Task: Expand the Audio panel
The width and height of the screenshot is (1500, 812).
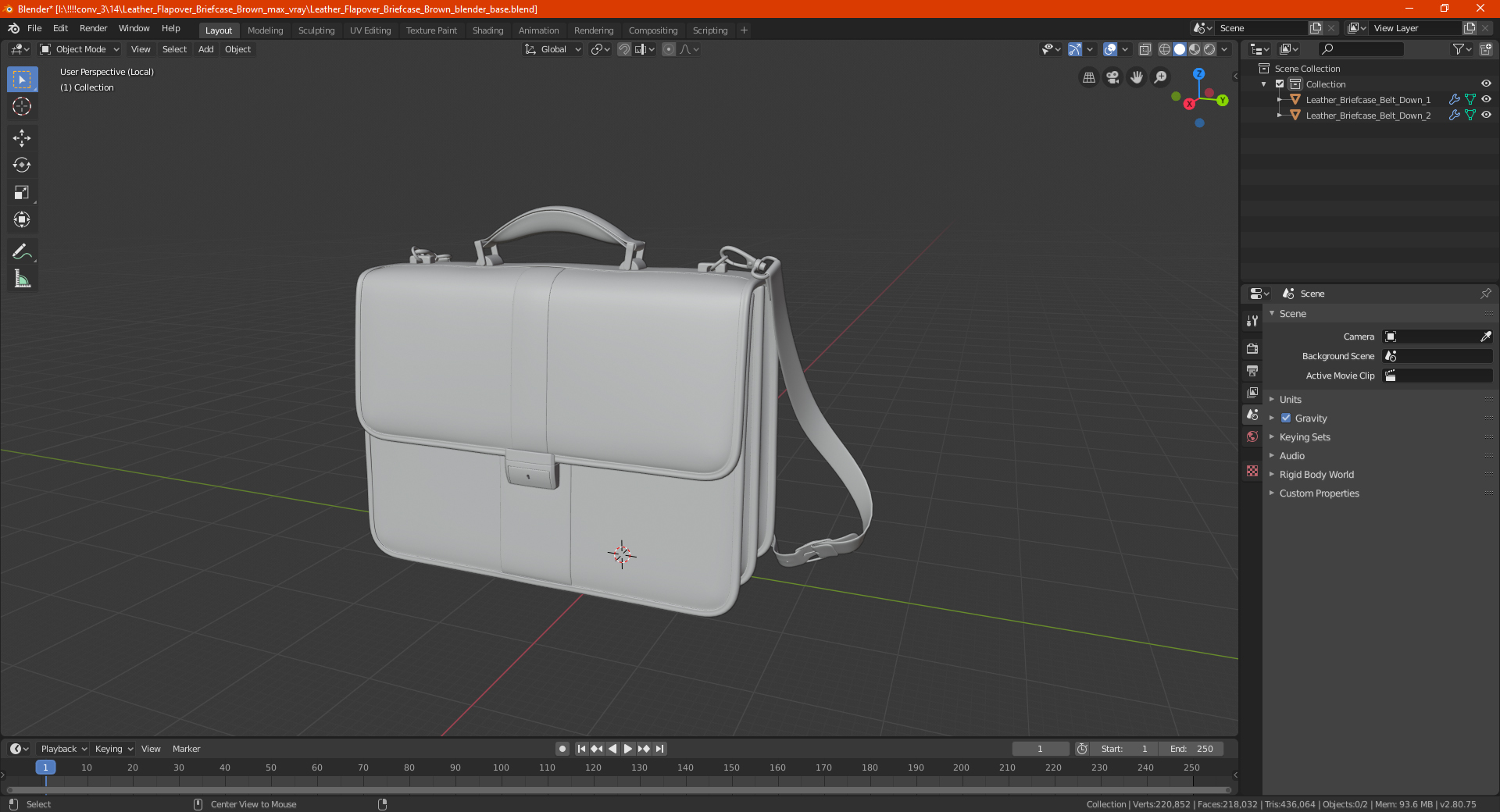Action: 1291,456
